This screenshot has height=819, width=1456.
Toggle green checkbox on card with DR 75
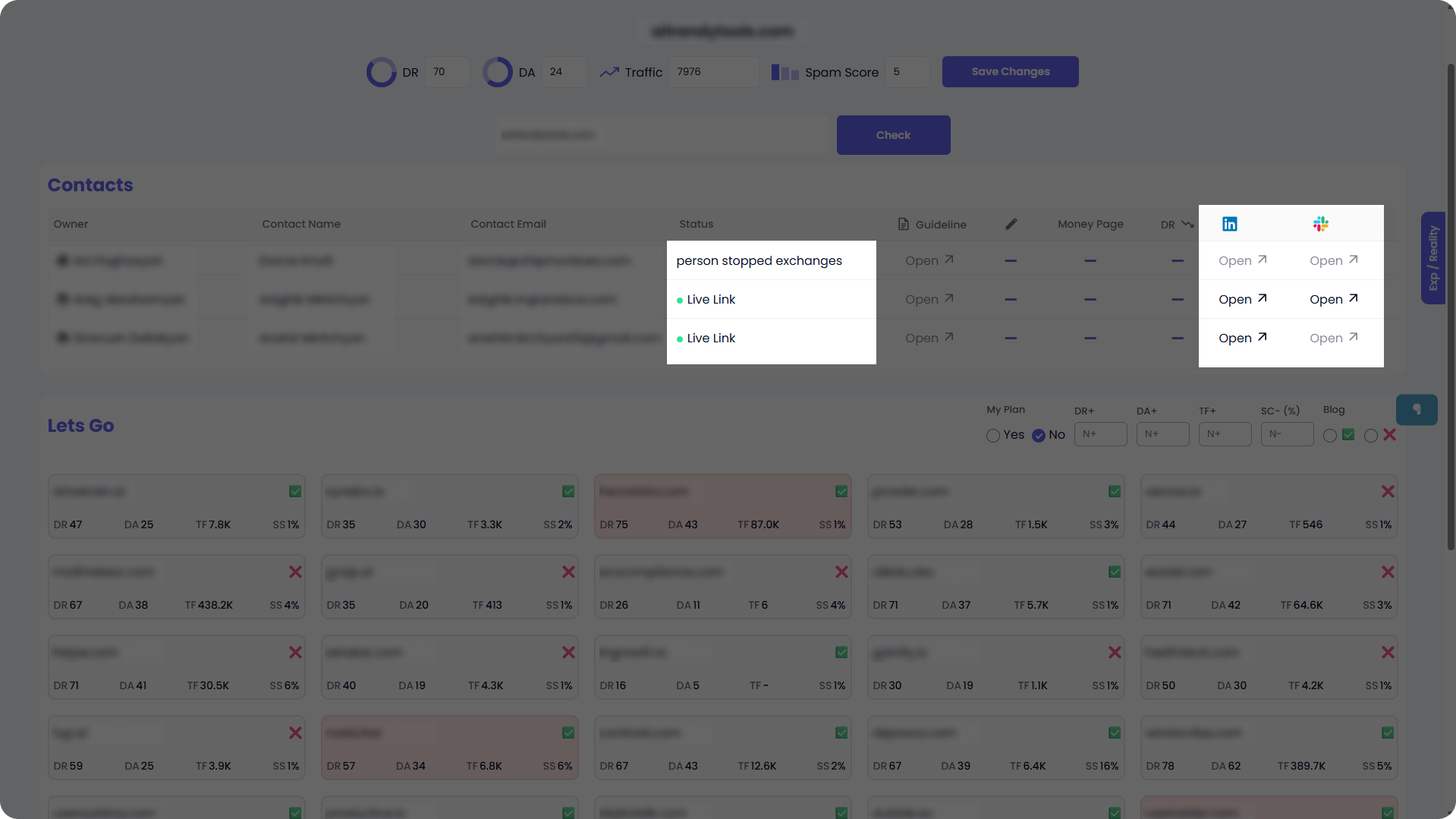point(841,492)
